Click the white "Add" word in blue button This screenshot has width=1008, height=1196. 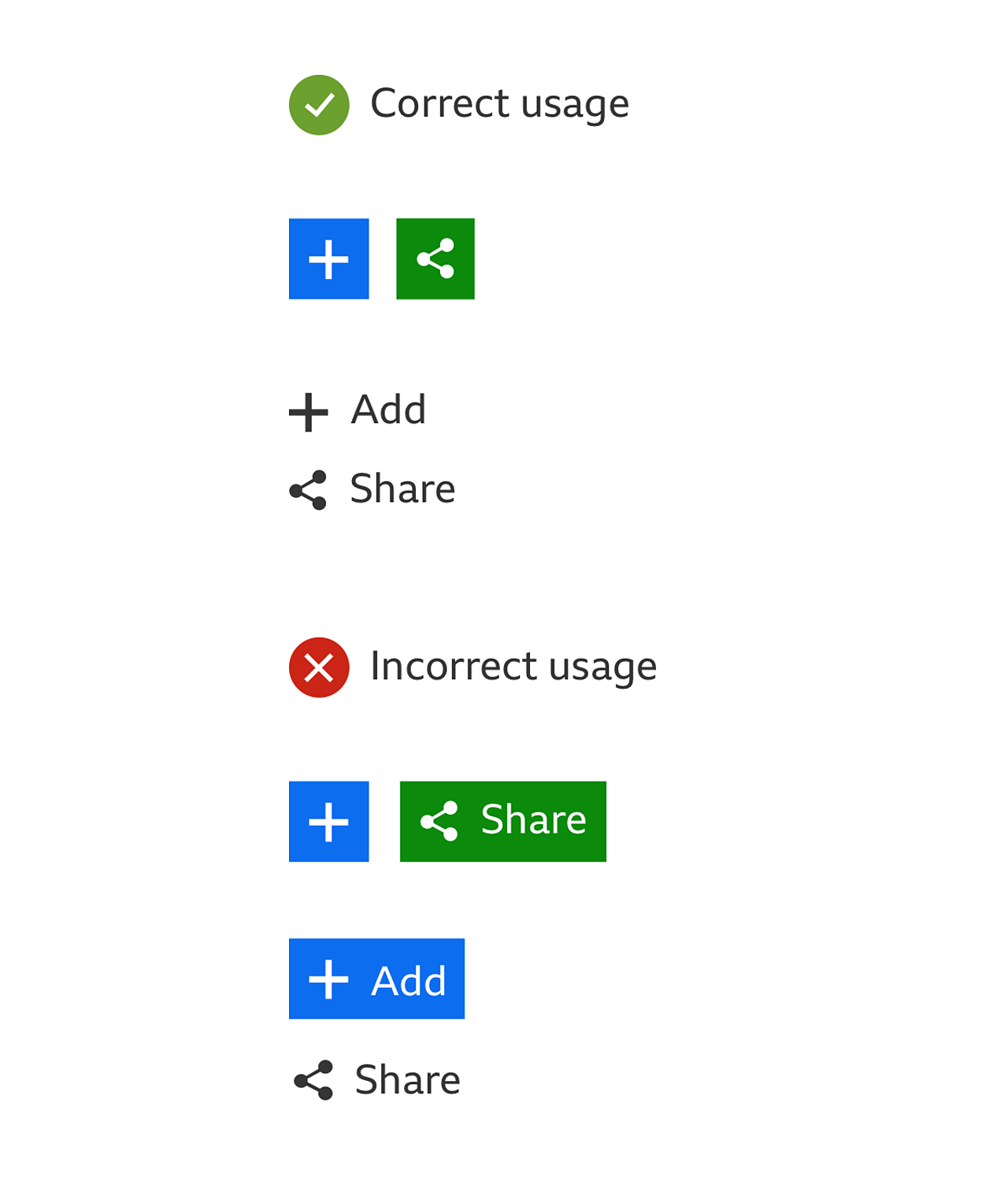pos(409,981)
